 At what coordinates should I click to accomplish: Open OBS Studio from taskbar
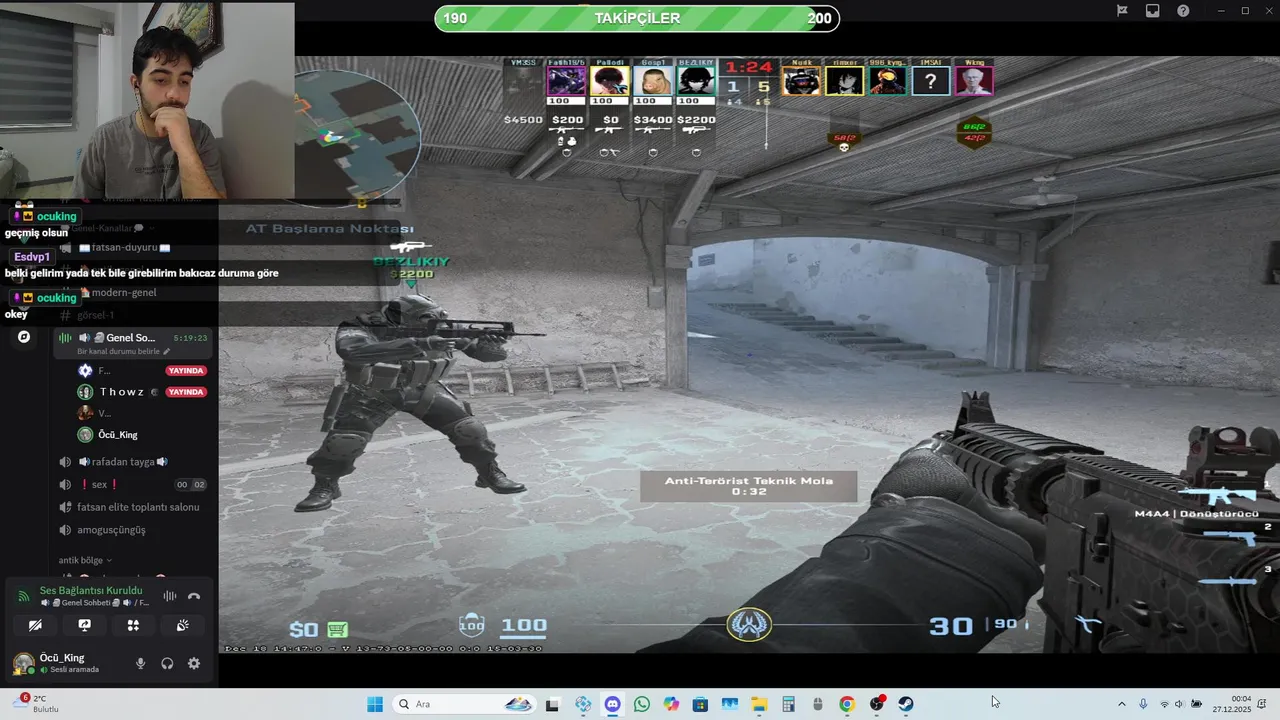pyautogui.click(x=877, y=704)
